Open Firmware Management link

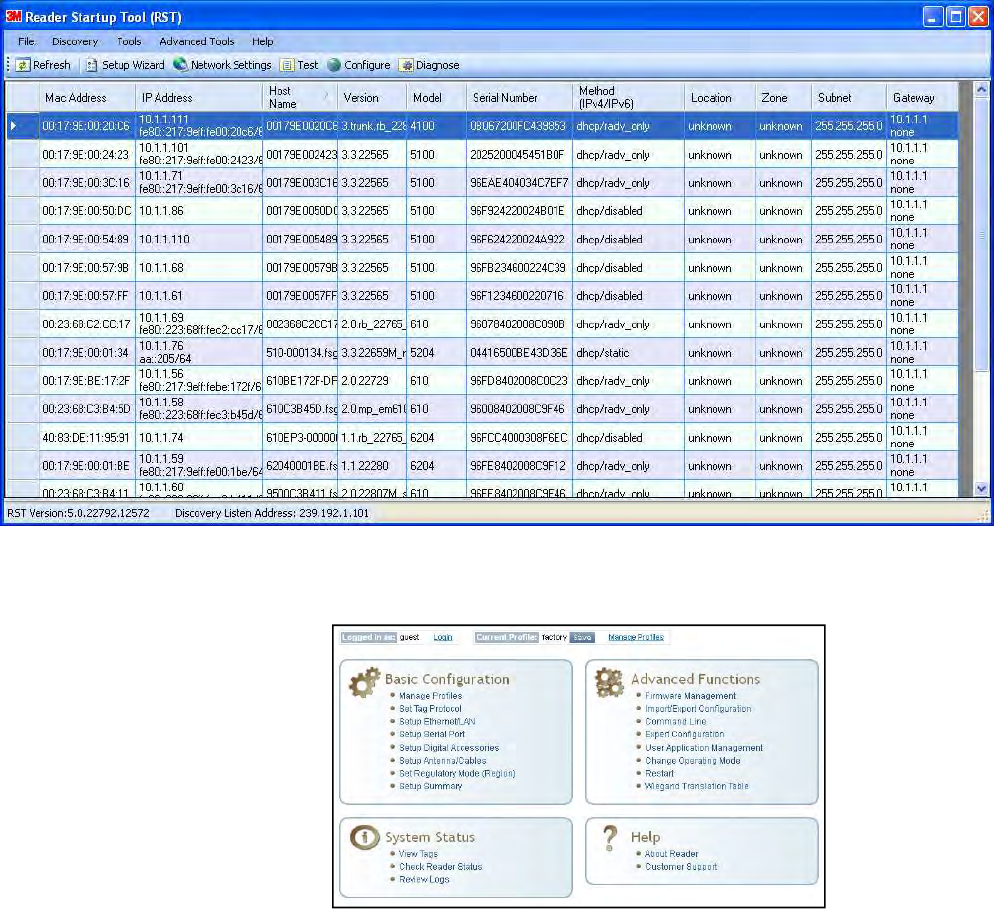[x=690, y=696]
